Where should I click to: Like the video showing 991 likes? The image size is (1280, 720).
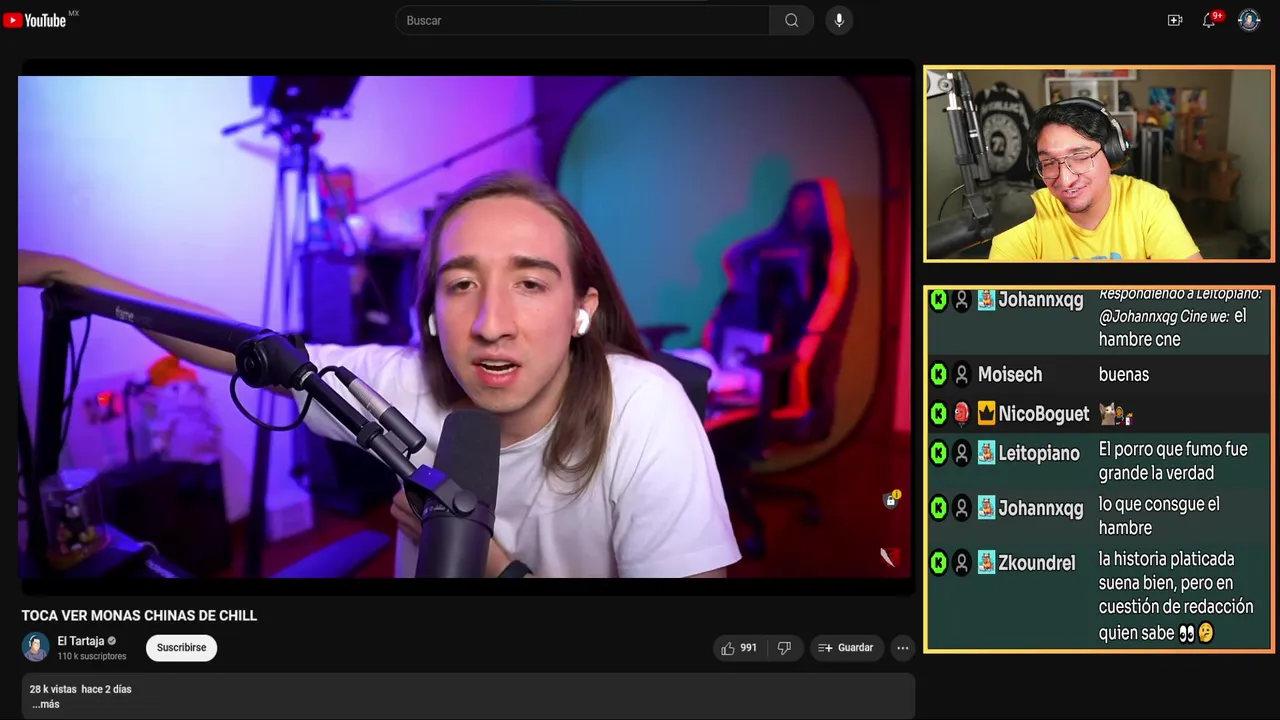point(739,648)
